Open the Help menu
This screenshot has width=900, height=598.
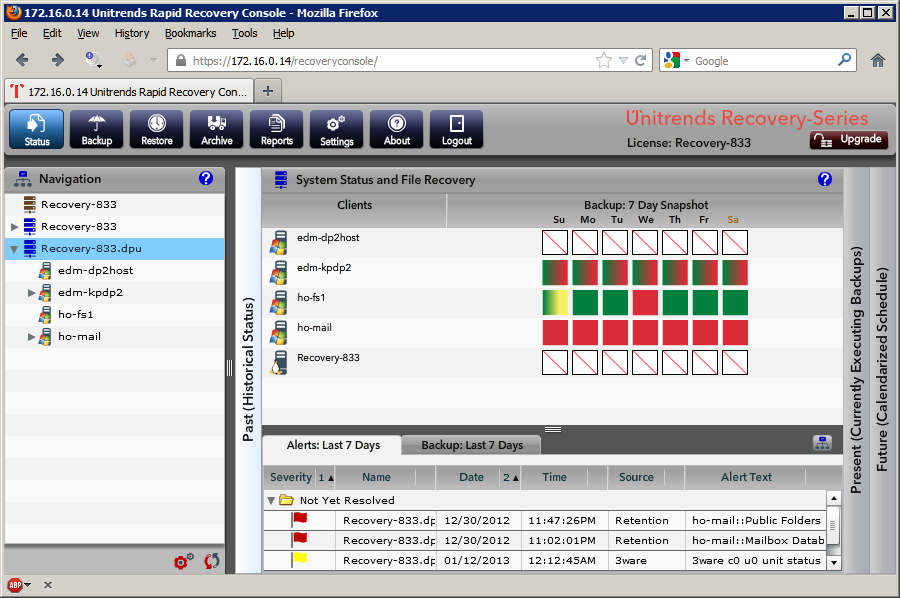[284, 33]
